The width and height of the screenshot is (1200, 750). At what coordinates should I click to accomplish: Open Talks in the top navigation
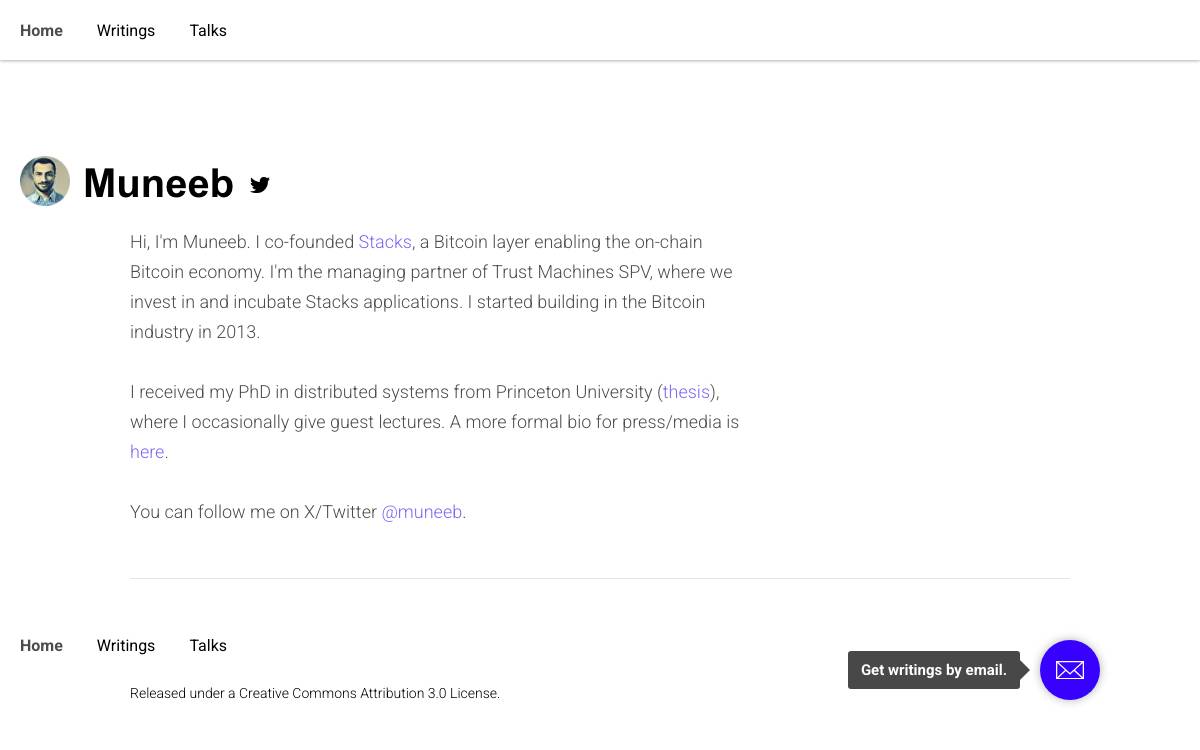coord(208,30)
